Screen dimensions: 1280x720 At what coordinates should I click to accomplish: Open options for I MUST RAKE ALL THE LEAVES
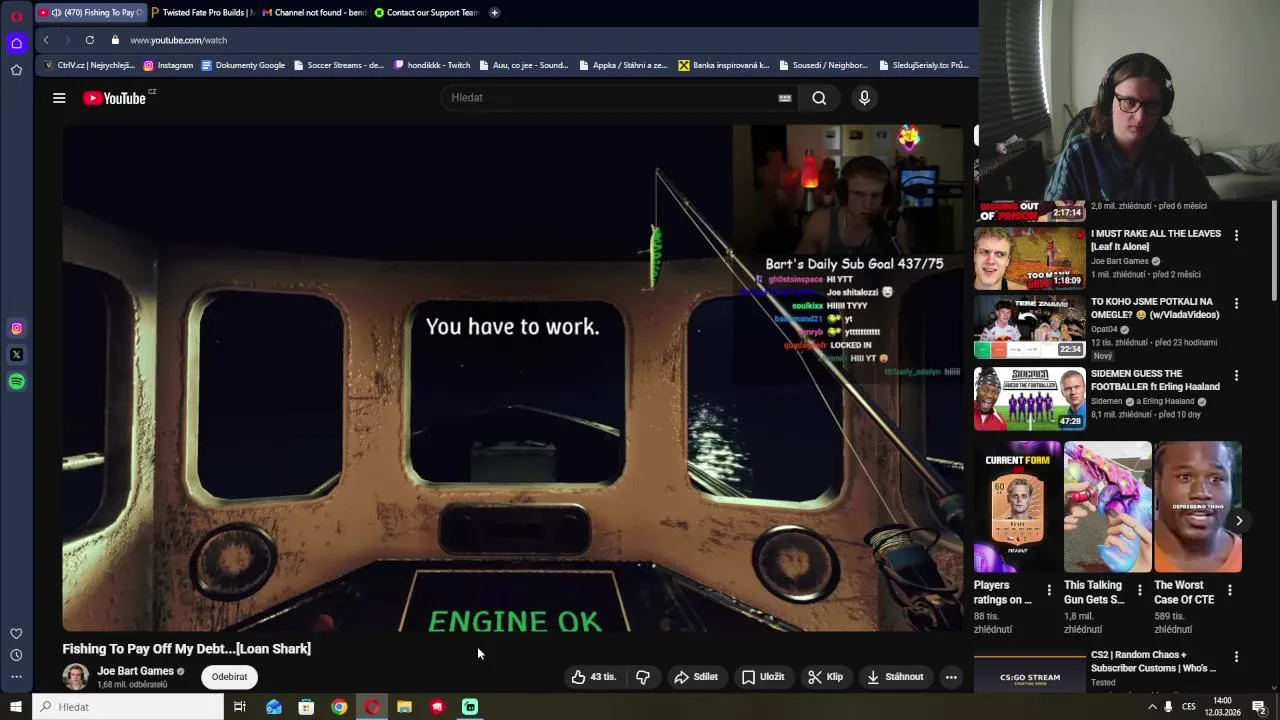[x=1236, y=235]
